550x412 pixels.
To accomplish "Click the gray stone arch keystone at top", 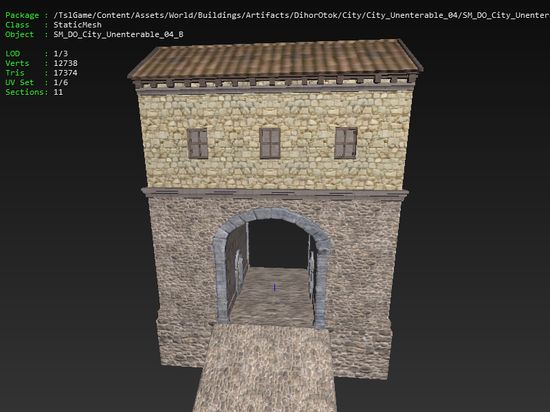I will [273, 214].
